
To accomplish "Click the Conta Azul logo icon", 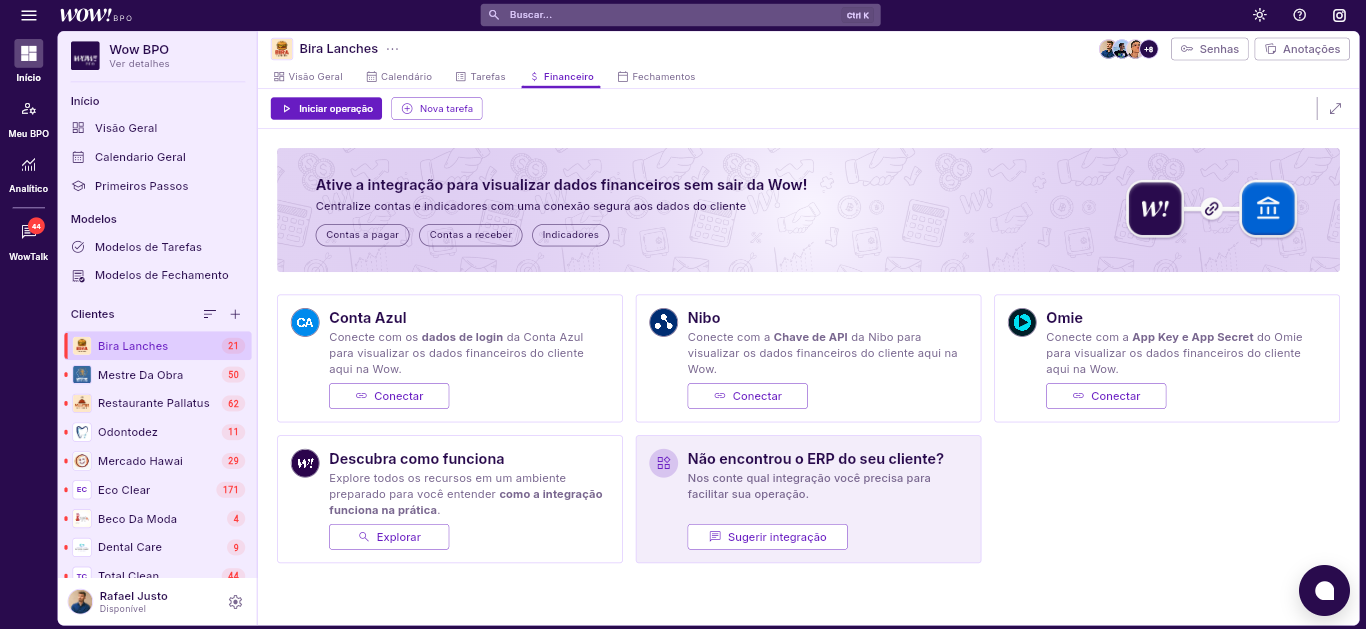I will click(x=305, y=322).
